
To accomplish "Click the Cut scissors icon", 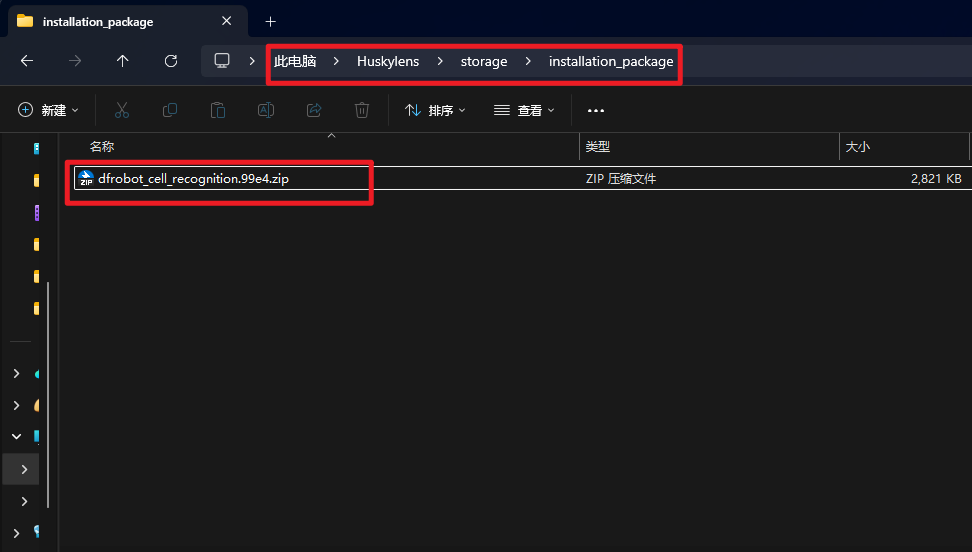I will tap(122, 110).
